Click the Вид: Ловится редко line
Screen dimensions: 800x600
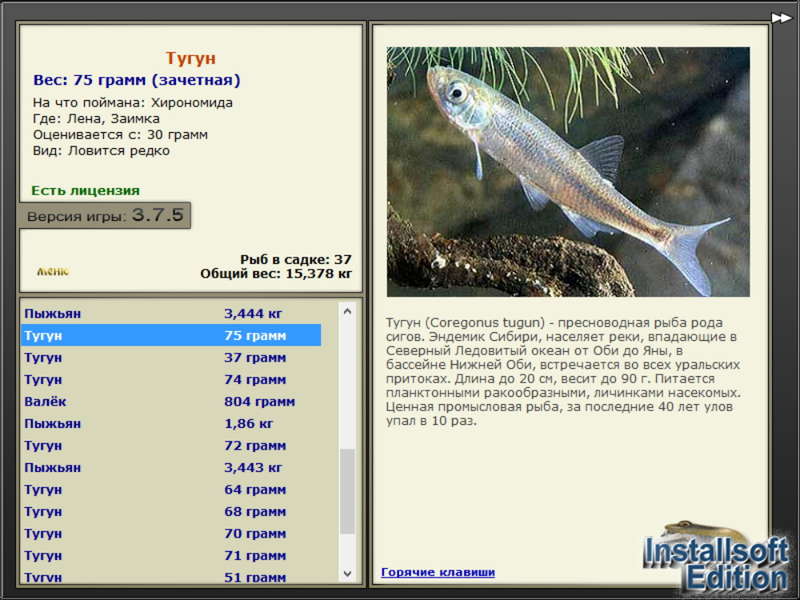pos(102,151)
